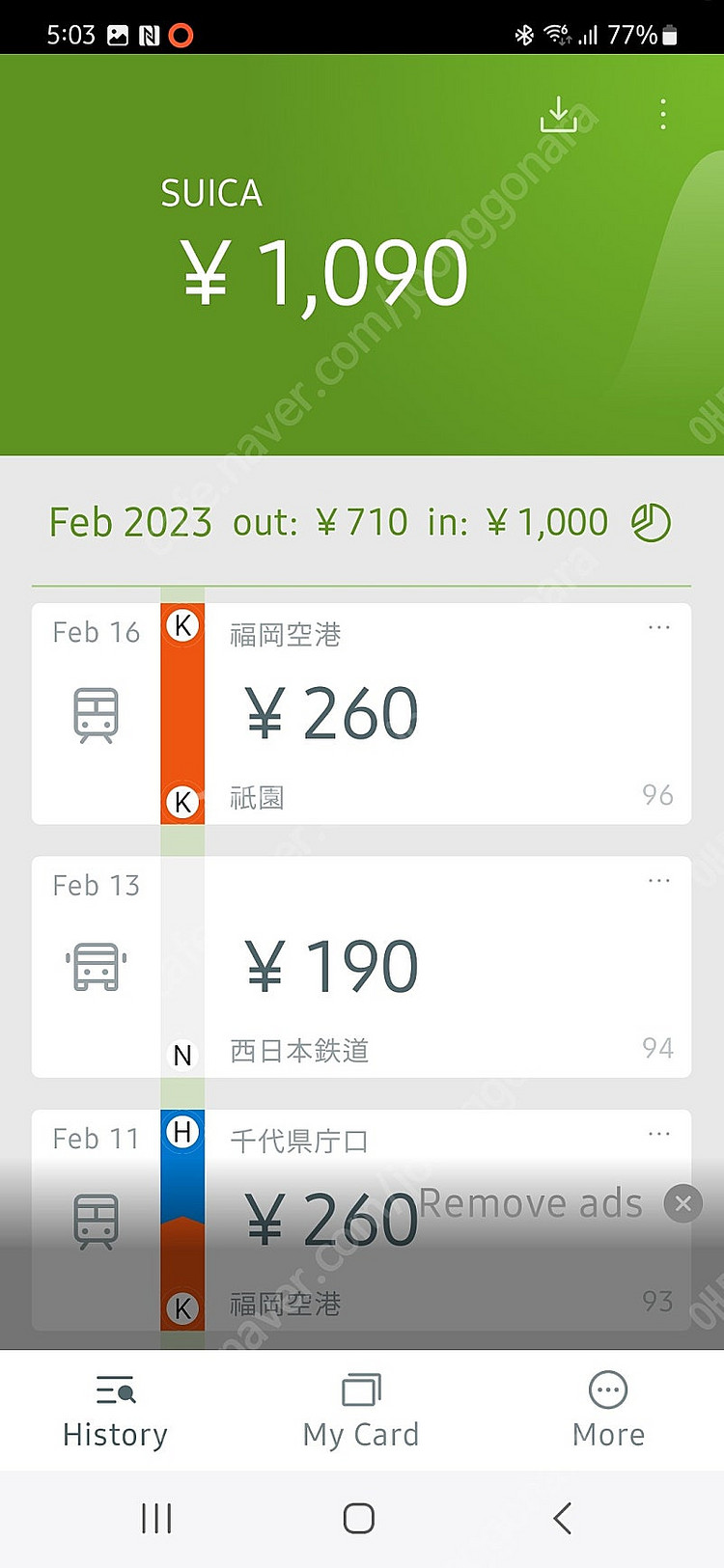Tap the train icon on Feb 16 entry
The width and height of the screenshot is (724, 1568).
[x=97, y=715]
